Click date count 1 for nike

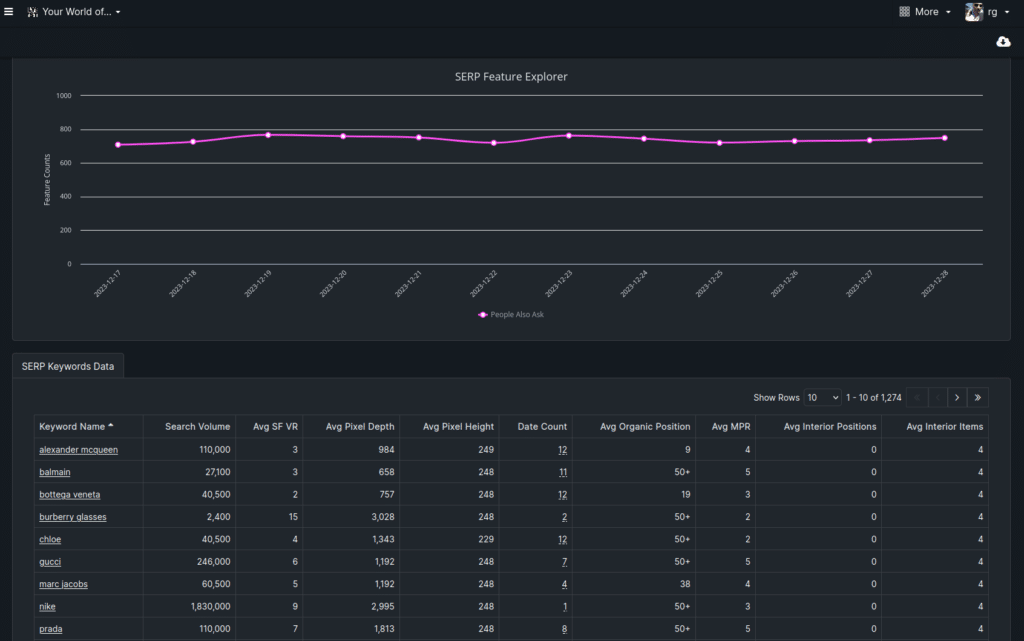coord(565,606)
